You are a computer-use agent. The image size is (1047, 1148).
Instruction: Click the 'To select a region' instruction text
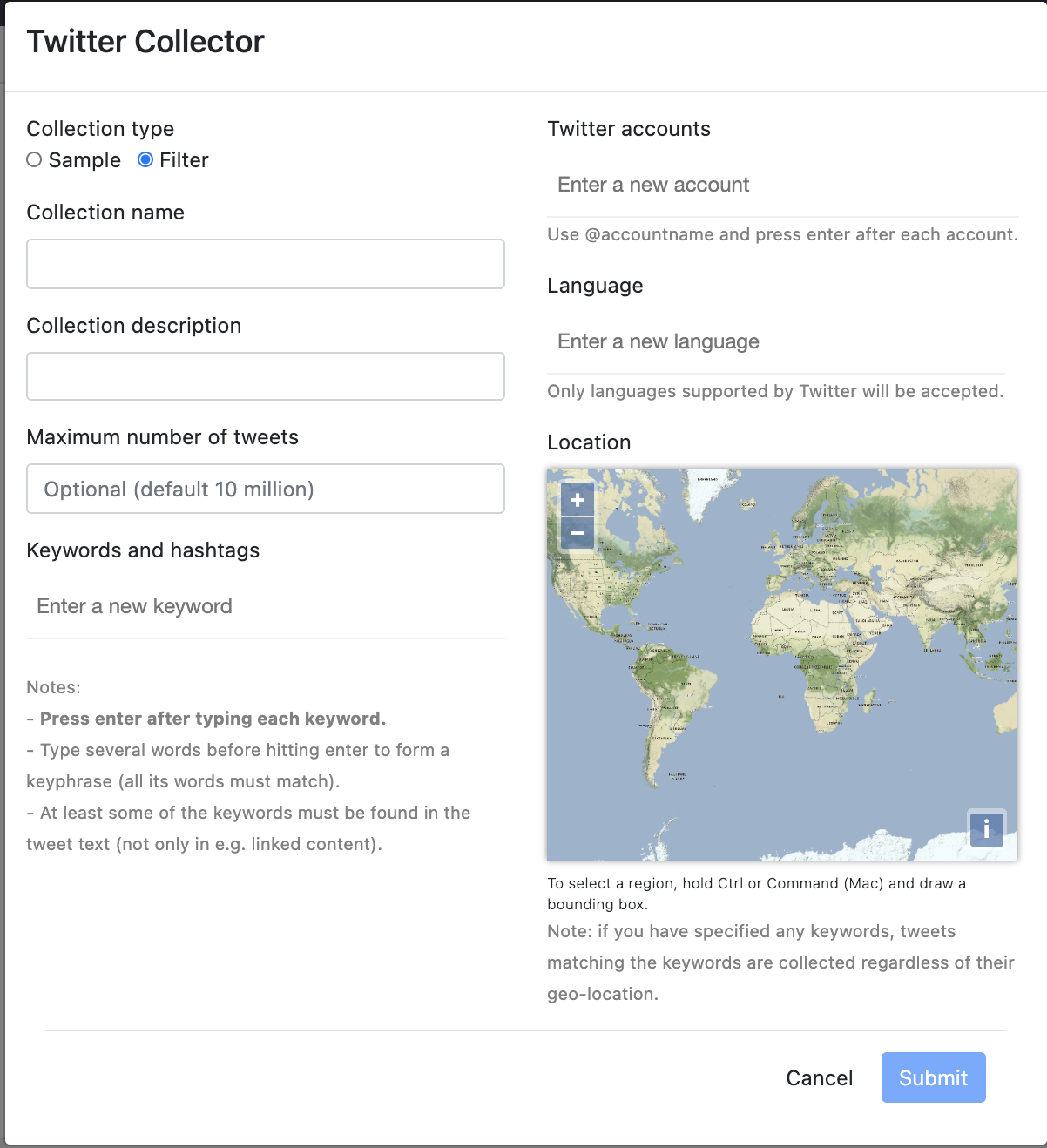point(756,894)
